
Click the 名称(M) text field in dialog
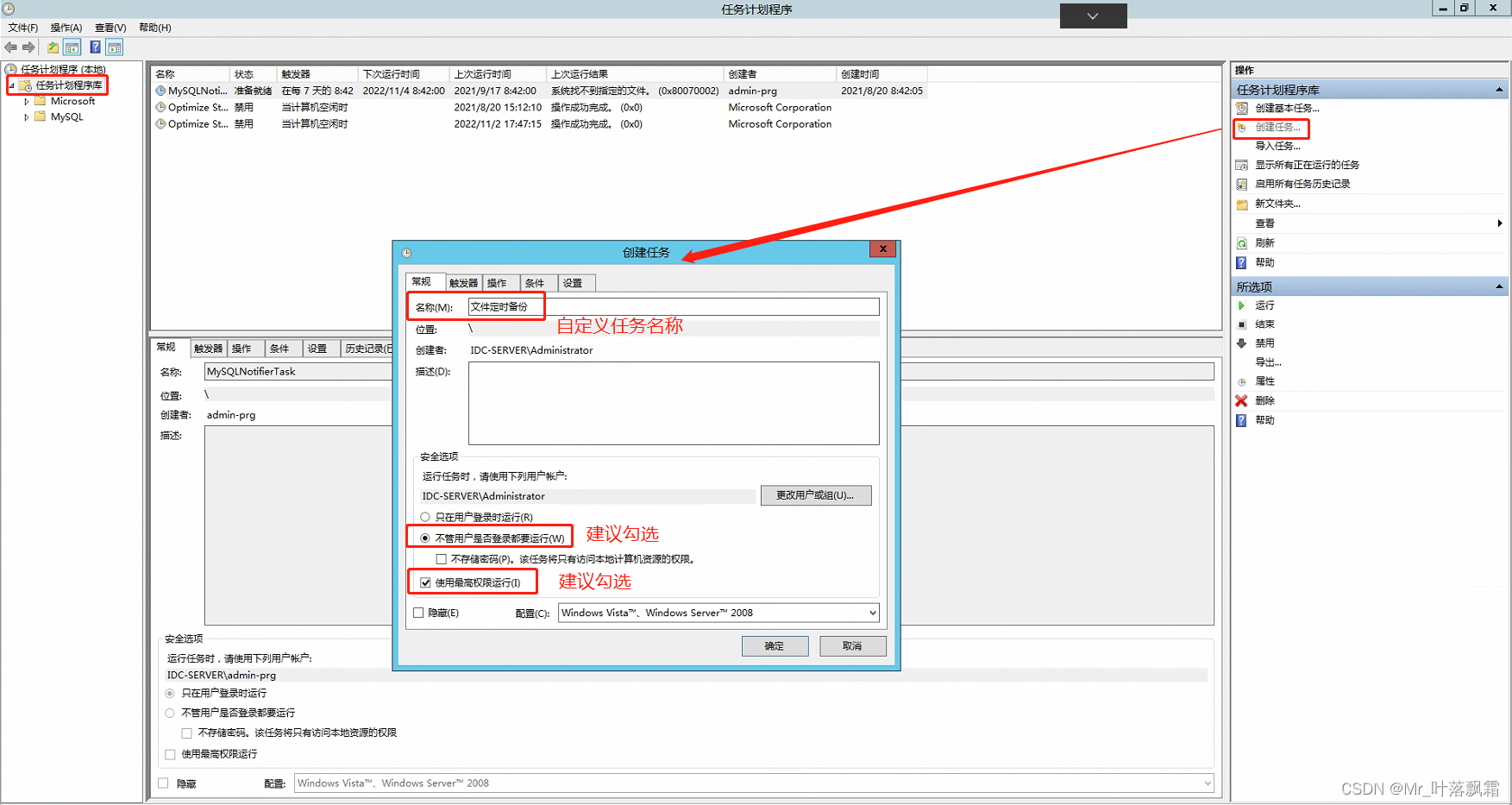pyautogui.click(x=674, y=306)
